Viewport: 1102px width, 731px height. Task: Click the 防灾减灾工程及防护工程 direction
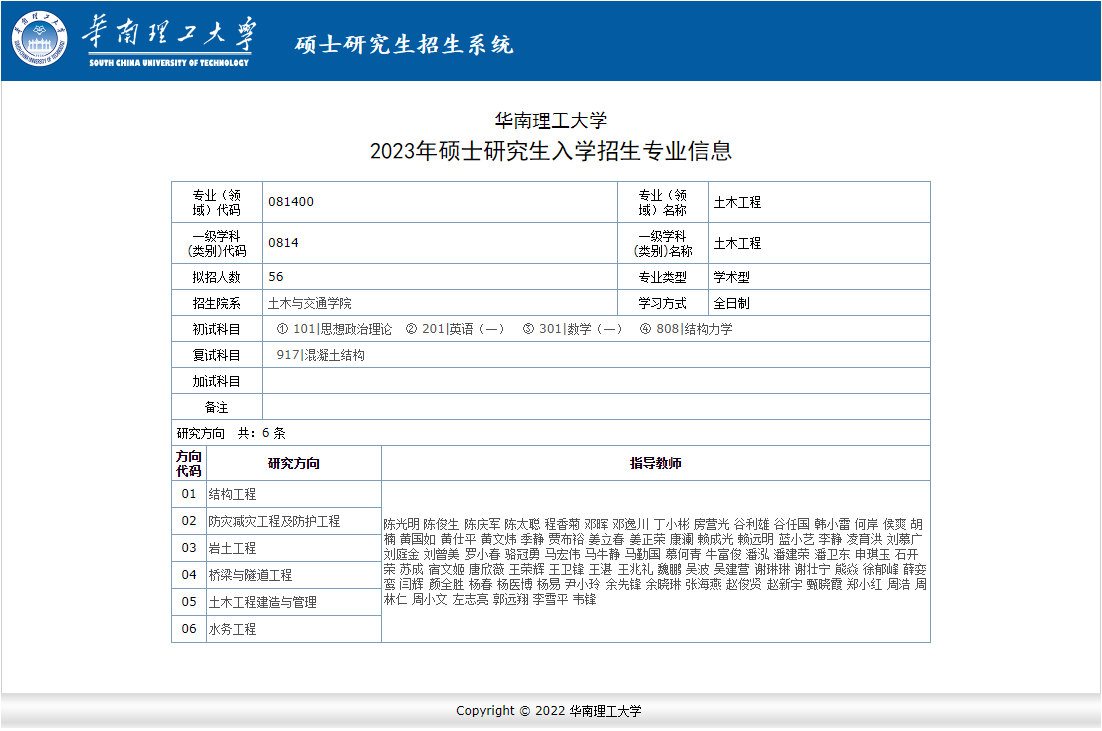274,521
